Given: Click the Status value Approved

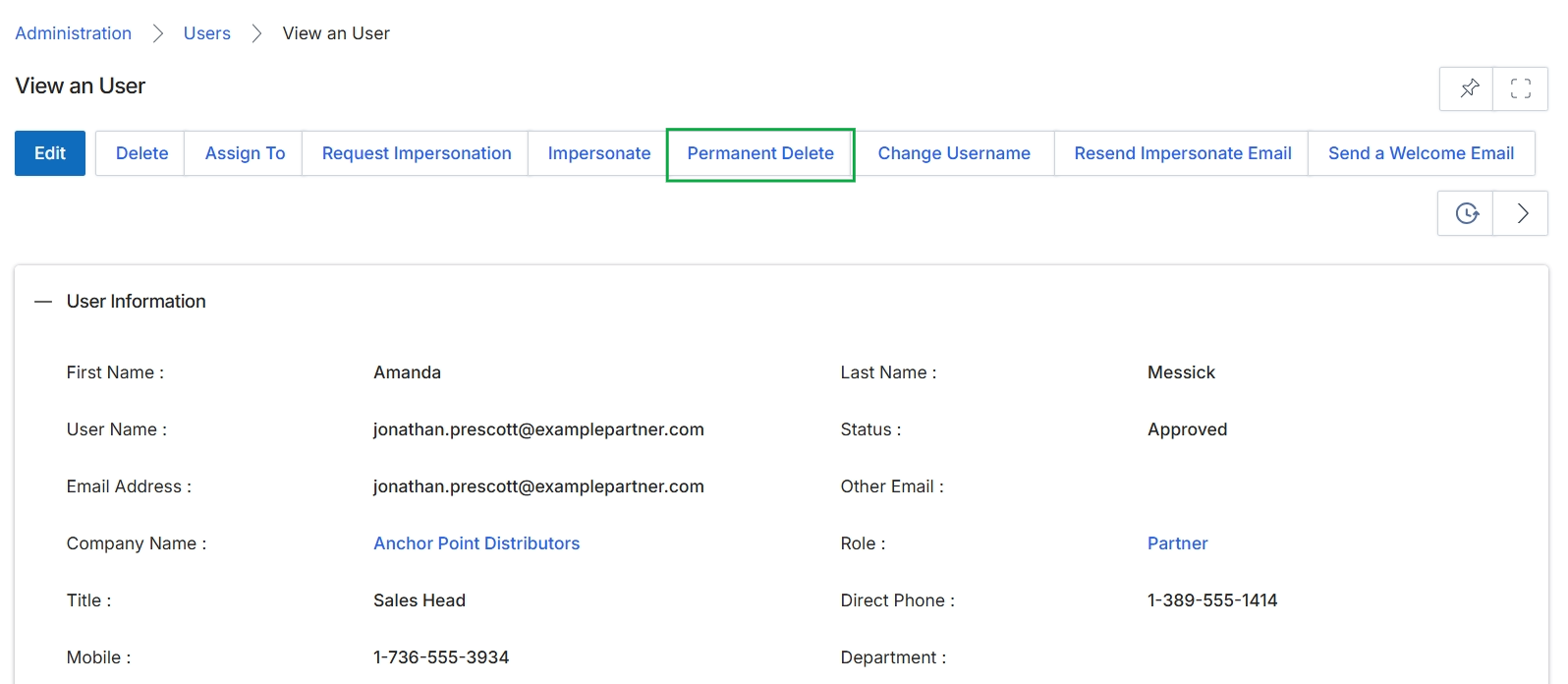Looking at the screenshot, I should coord(1187,429).
